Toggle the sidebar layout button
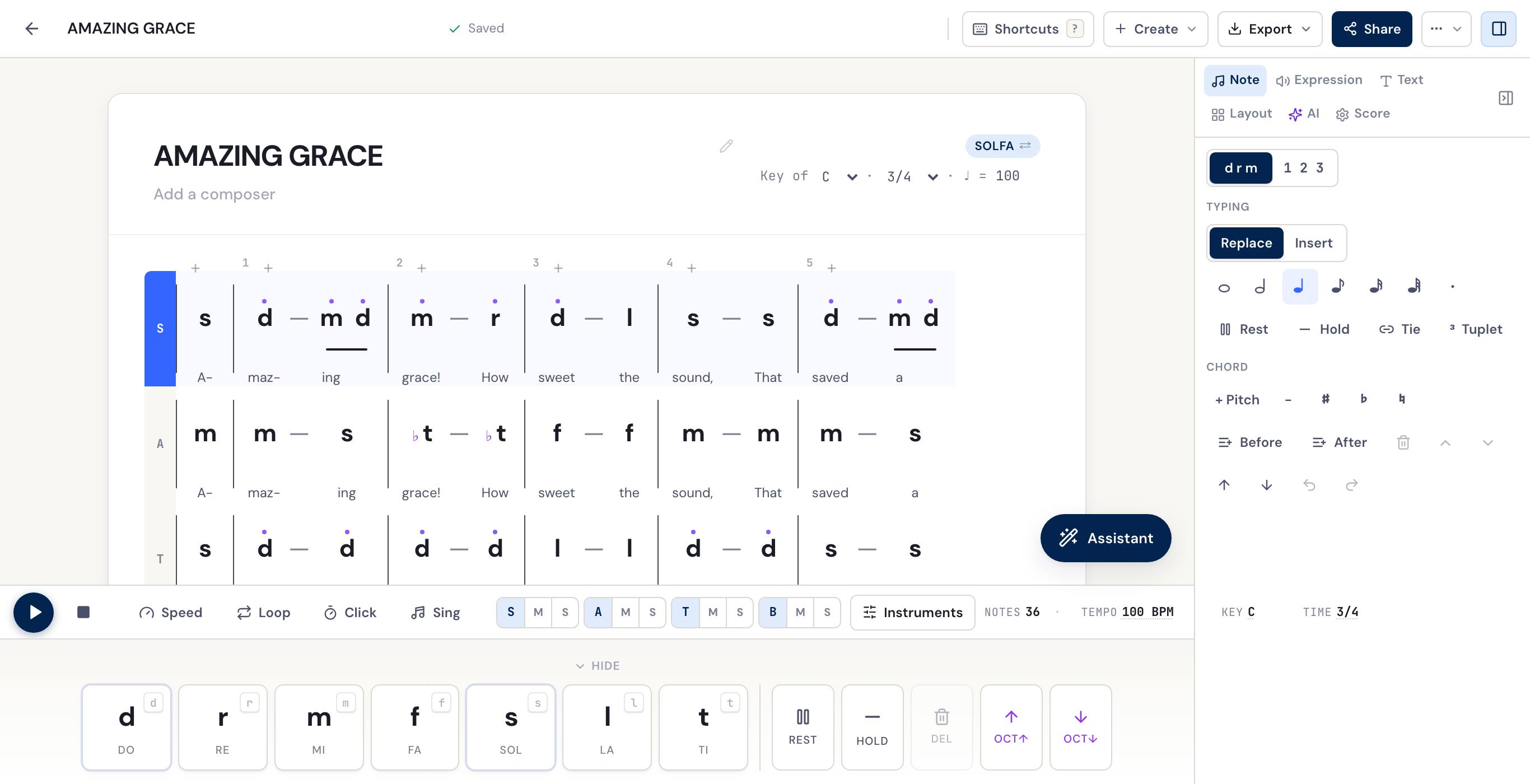Screen dimensions: 1530x784 pos(1499,29)
